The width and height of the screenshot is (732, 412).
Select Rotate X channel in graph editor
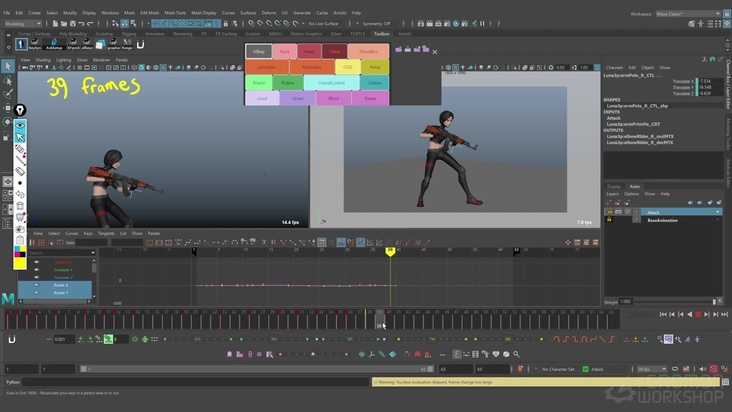(62, 285)
